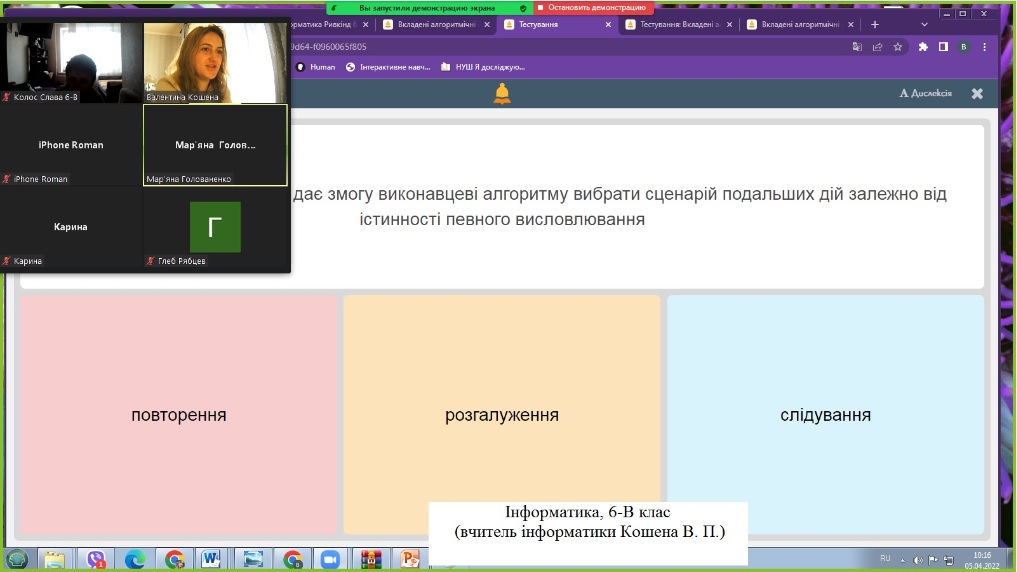
Task: Open the НУШ Я досліджую bookmark
Action: pyautogui.click(x=484, y=67)
